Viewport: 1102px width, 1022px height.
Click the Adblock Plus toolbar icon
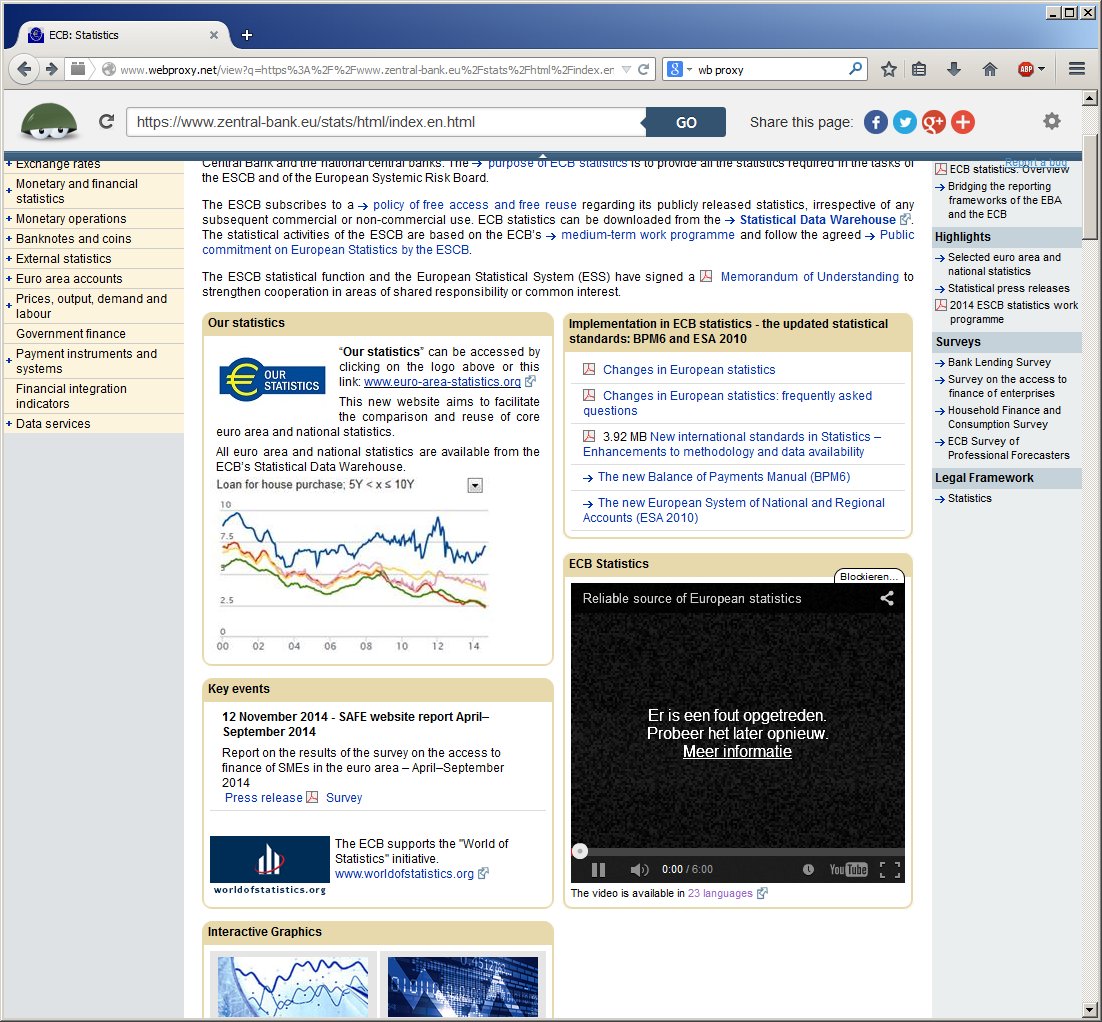[1026, 69]
